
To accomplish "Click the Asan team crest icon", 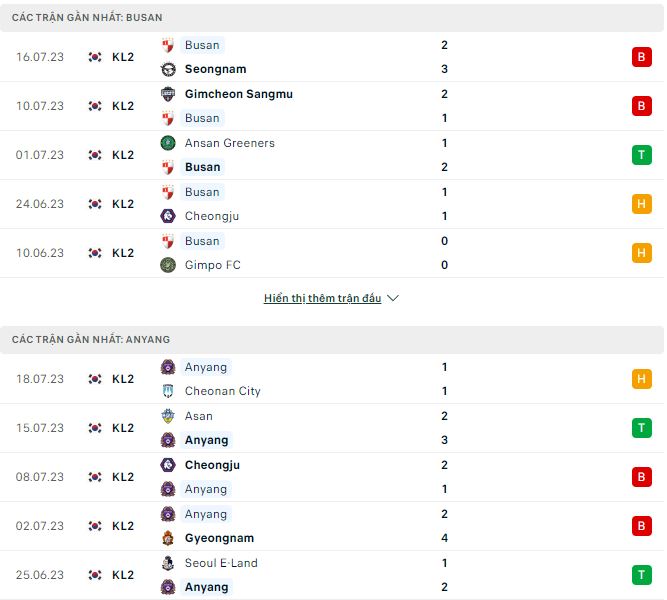I will (x=168, y=416).
